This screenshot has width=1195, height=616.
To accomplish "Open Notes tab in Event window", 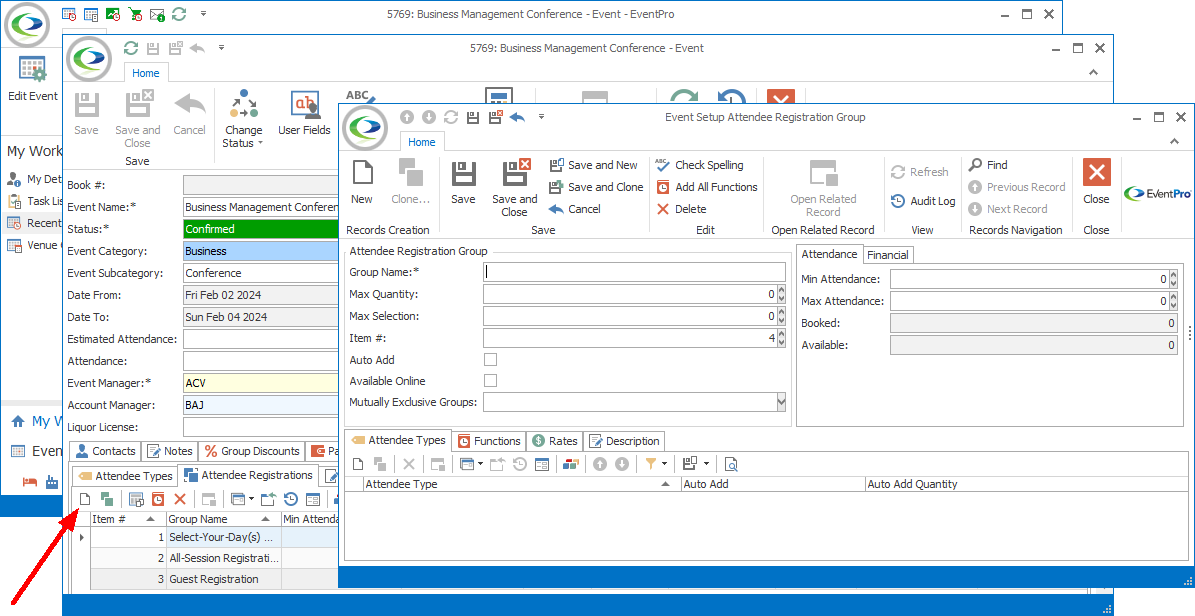I will 169,451.
